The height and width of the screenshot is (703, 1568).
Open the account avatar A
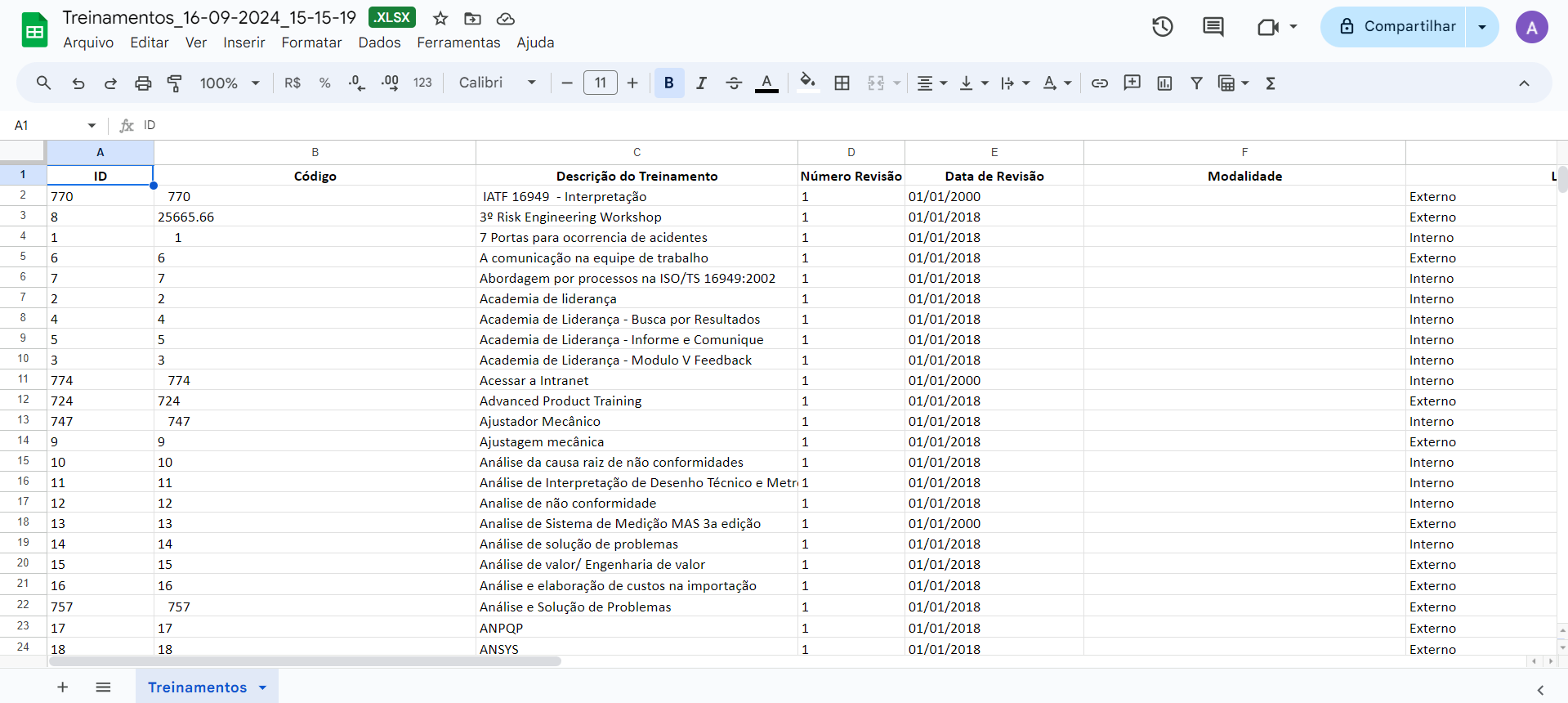1532,27
